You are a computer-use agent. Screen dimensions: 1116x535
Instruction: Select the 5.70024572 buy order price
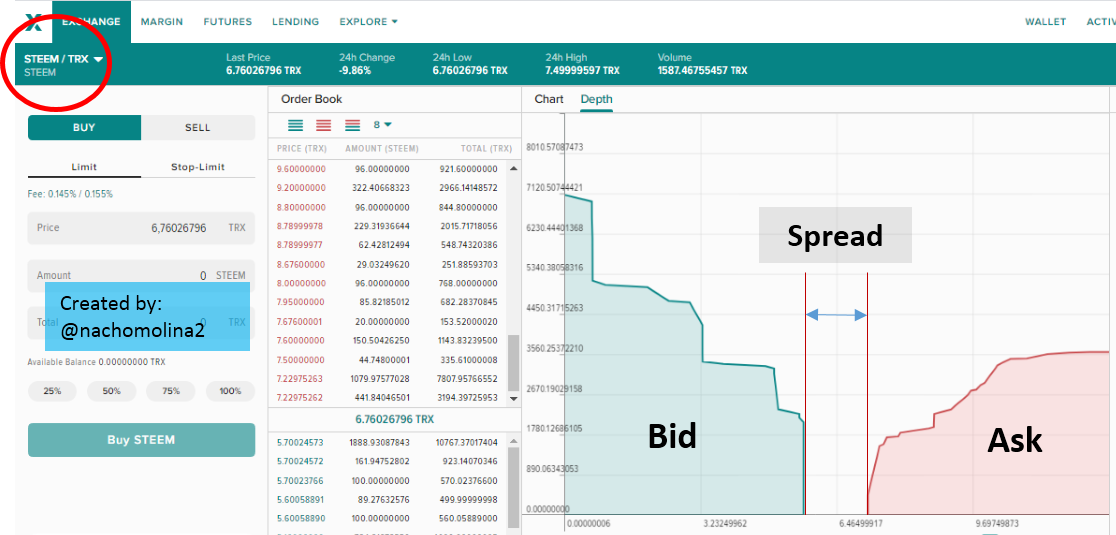(x=300, y=462)
